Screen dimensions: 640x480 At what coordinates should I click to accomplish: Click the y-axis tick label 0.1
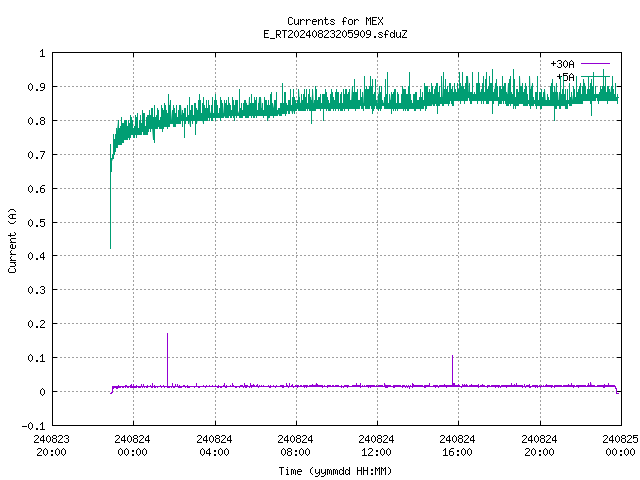click(36, 358)
